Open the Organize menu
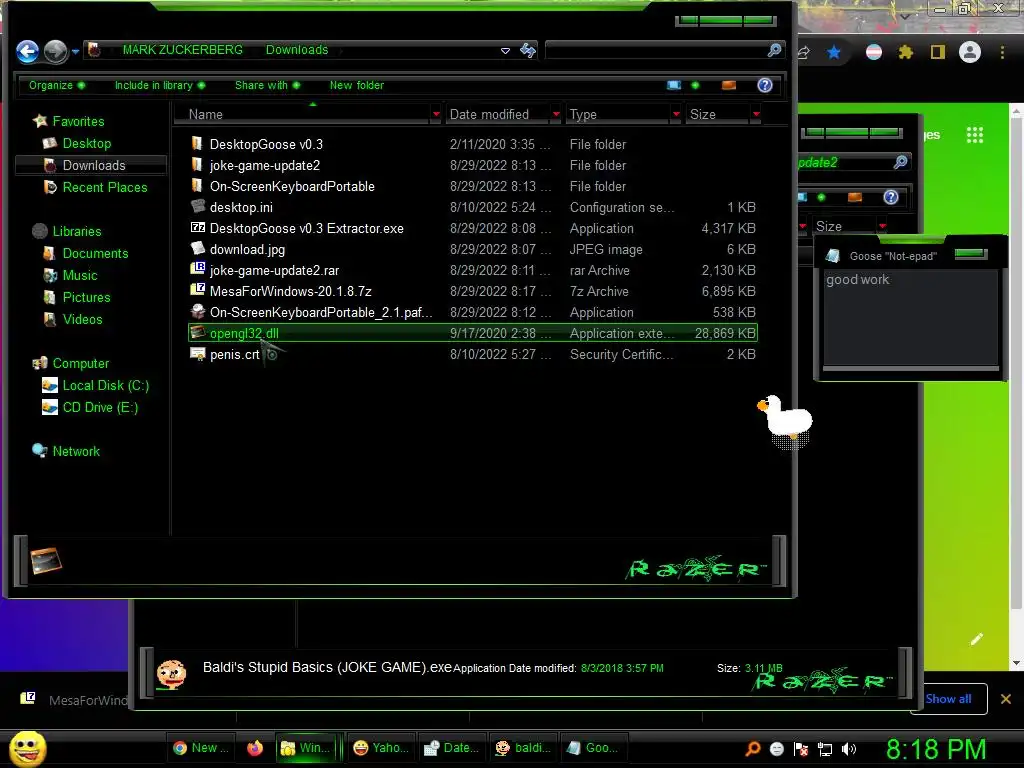The image size is (1024, 768). [56, 85]
